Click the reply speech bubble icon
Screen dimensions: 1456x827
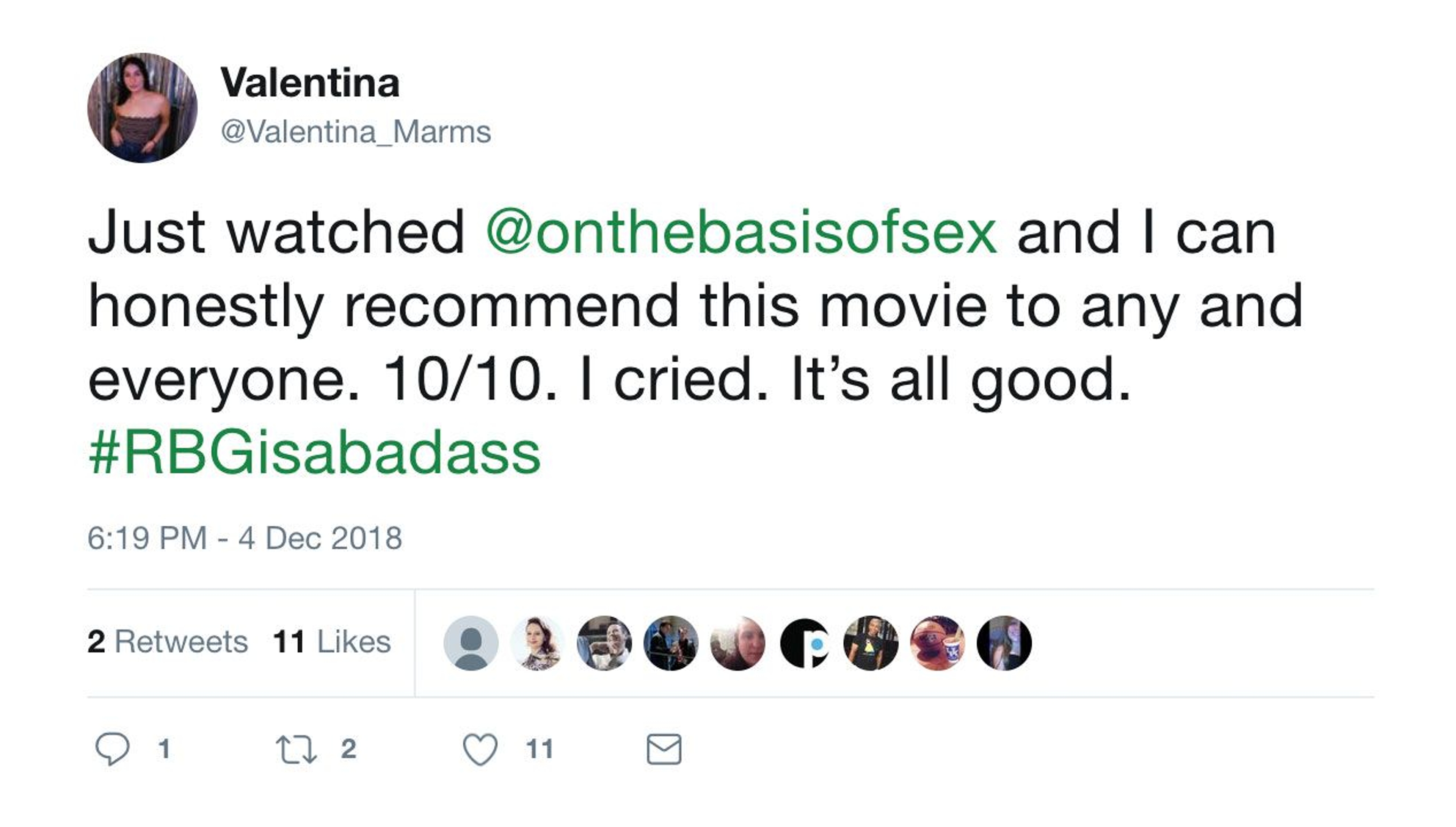[x=113, y=749]
